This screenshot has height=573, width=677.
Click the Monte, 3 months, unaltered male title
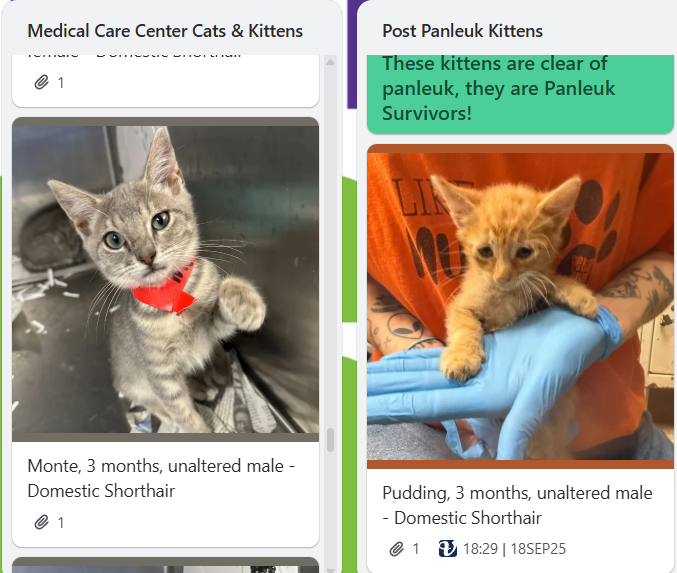161,478
